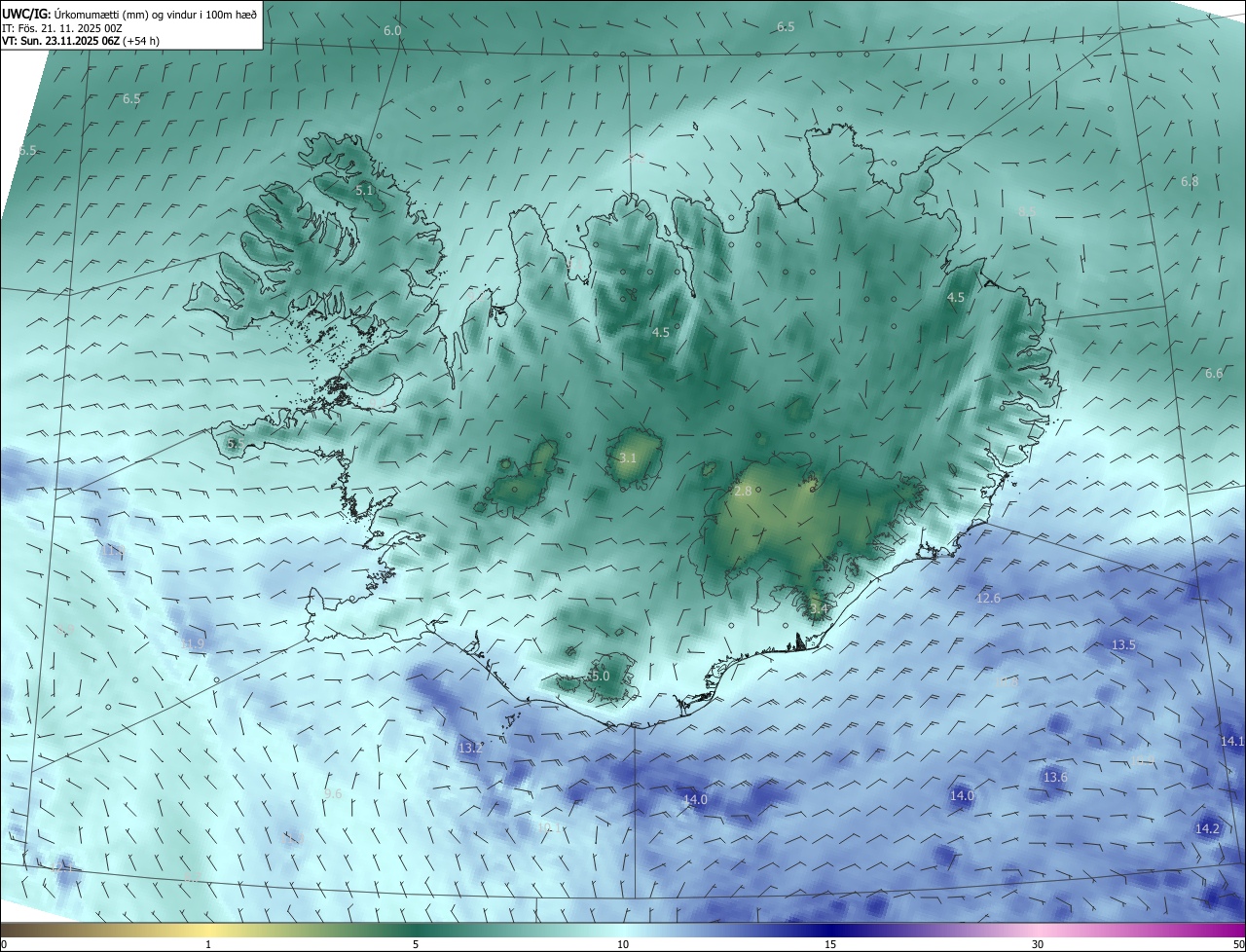Click the map value label '3.4'

pos(819,609)
